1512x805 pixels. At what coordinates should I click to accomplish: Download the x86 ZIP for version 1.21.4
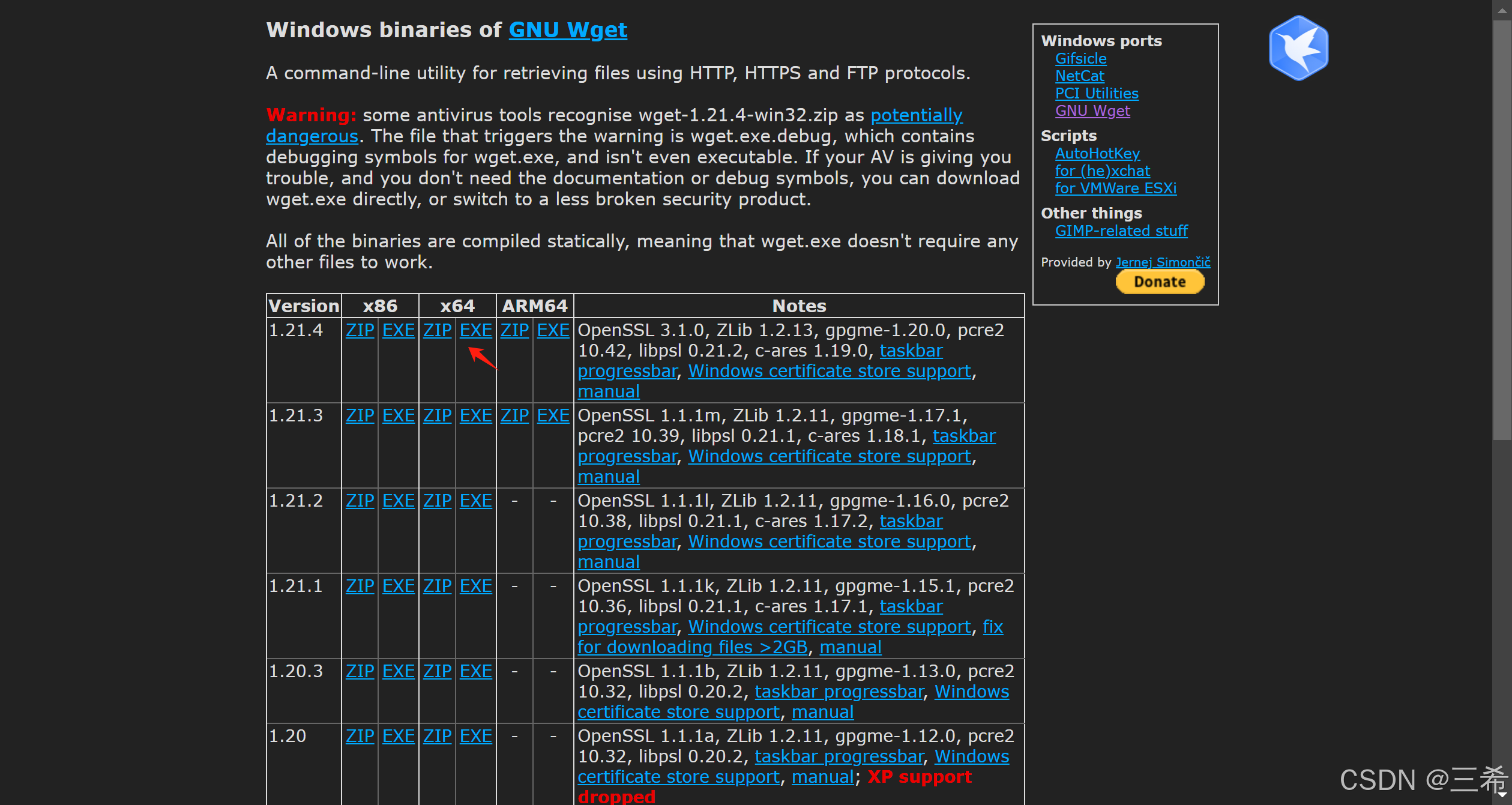coord(360,330)
